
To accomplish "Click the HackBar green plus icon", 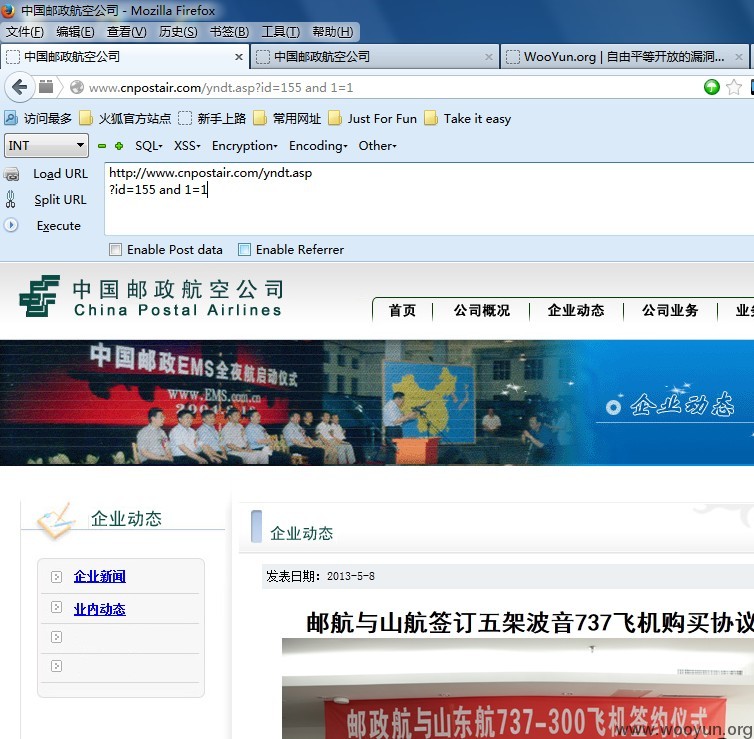I will pyautogui.click(x=119, y=146).
